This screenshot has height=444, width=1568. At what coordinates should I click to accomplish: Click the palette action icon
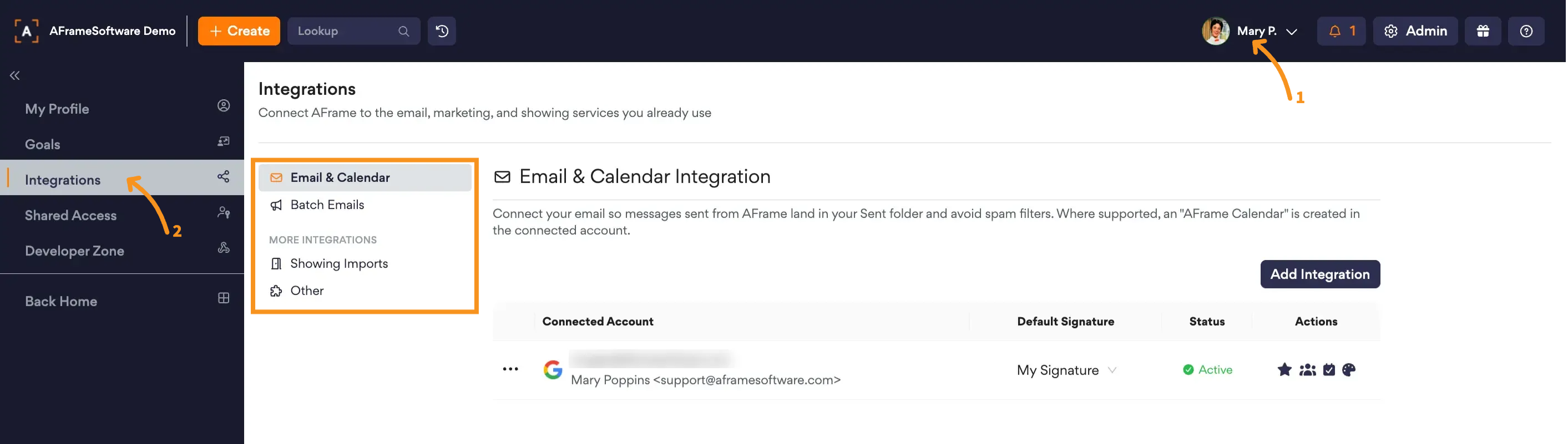click(1349, 369)
